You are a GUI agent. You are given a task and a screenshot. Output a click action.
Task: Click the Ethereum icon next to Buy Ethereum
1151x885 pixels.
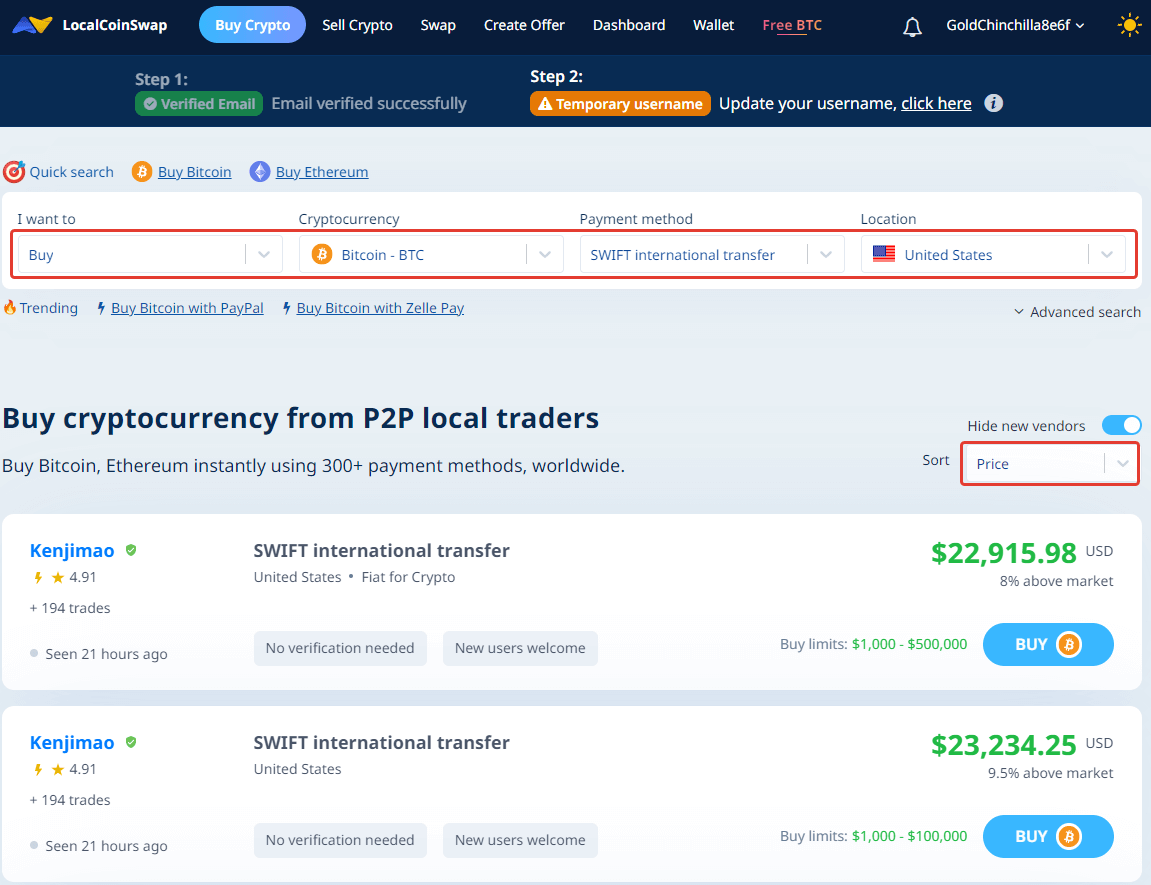tap(260, 172)
